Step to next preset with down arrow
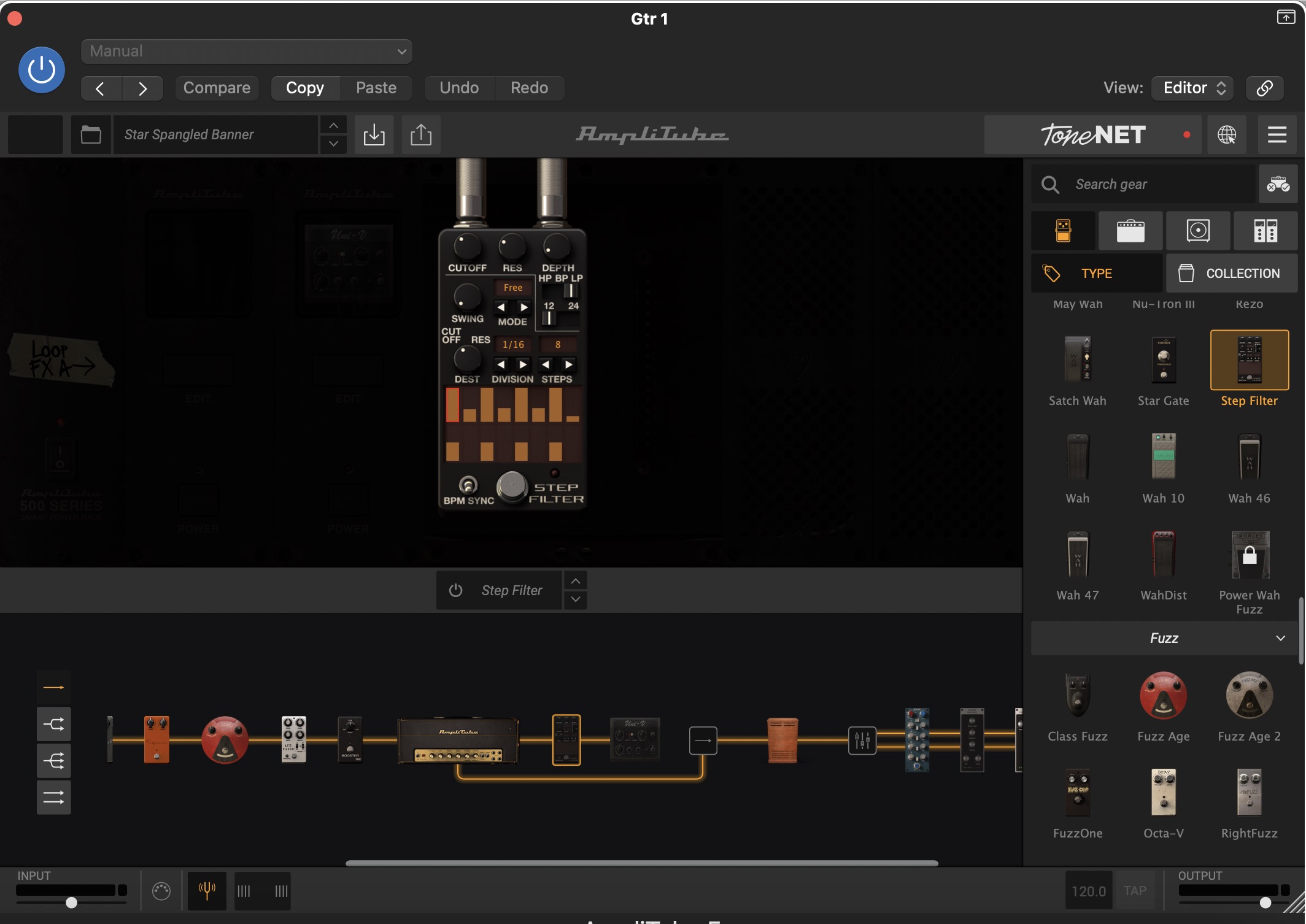This screenshot has height=924, width=1306. click(x=333, y=144)
